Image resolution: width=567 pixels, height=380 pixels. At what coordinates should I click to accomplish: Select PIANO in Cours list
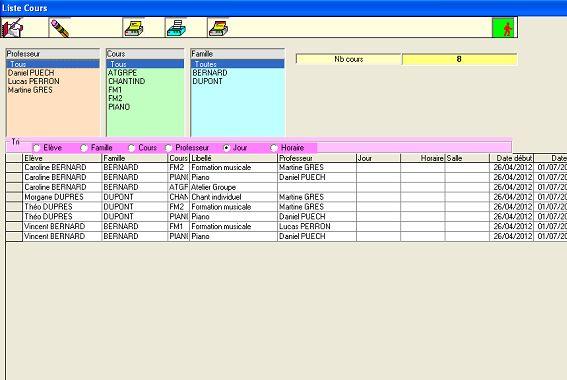pyautogui.click(x=145, y=107)
